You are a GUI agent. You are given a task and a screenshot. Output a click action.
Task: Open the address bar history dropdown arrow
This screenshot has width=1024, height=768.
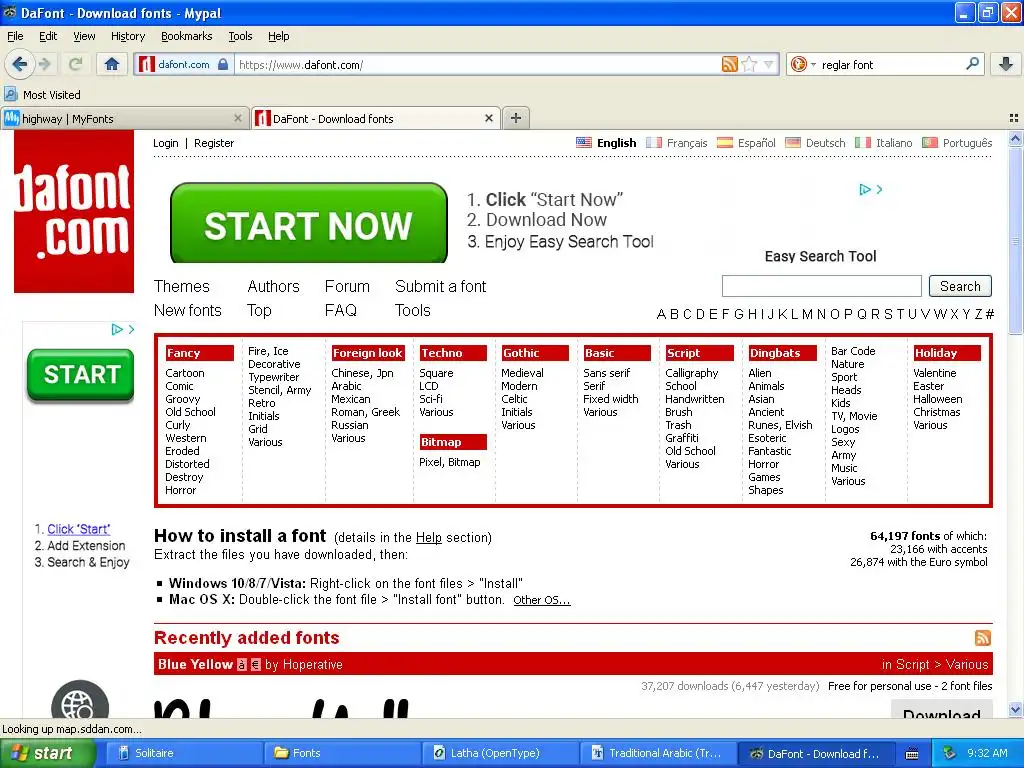[x=769, y=64]
